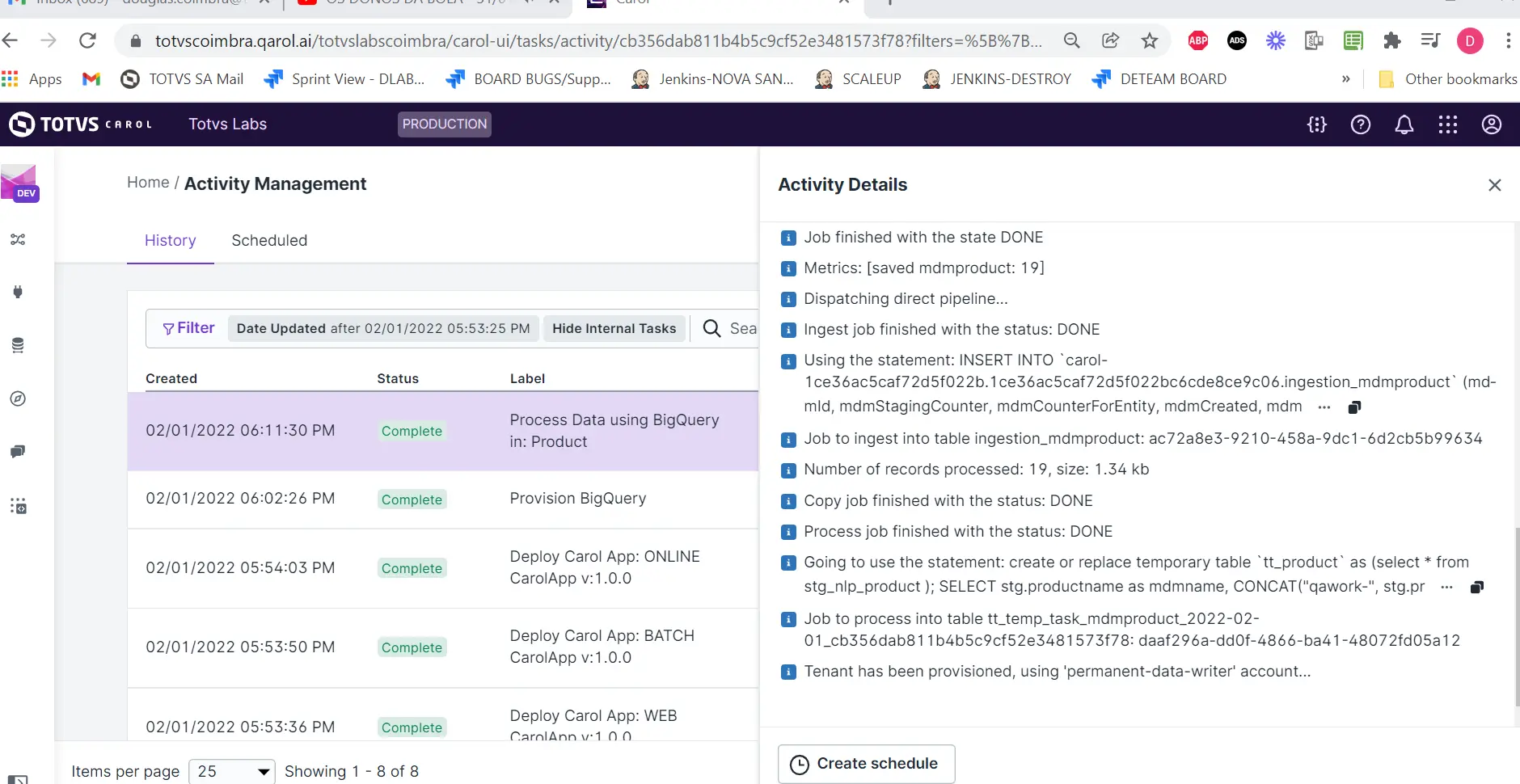
Task: Bookmark this page with the star
Action: tap(1149, 40)
